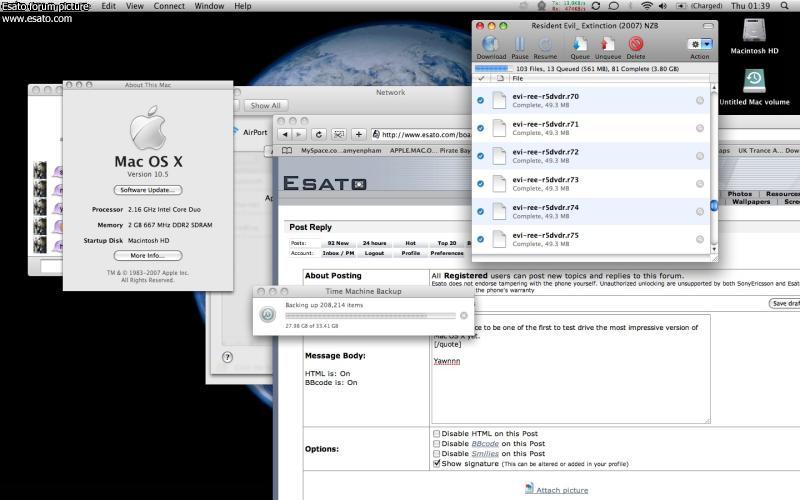Check Disable BBcode on this Post
800x500 pixels.
436,444
